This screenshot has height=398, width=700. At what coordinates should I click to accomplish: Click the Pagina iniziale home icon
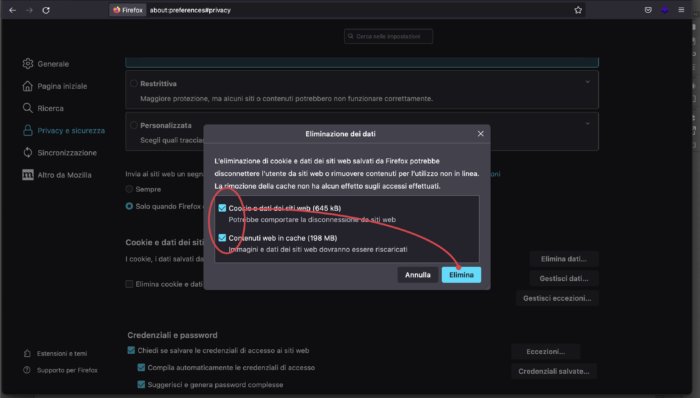[x=28, y=86]
